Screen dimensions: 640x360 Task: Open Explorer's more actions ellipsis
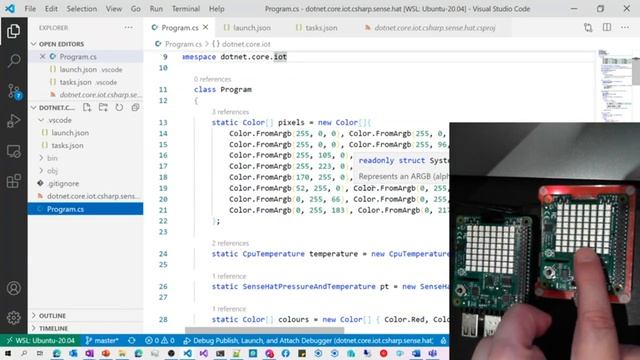coord(129,28)
